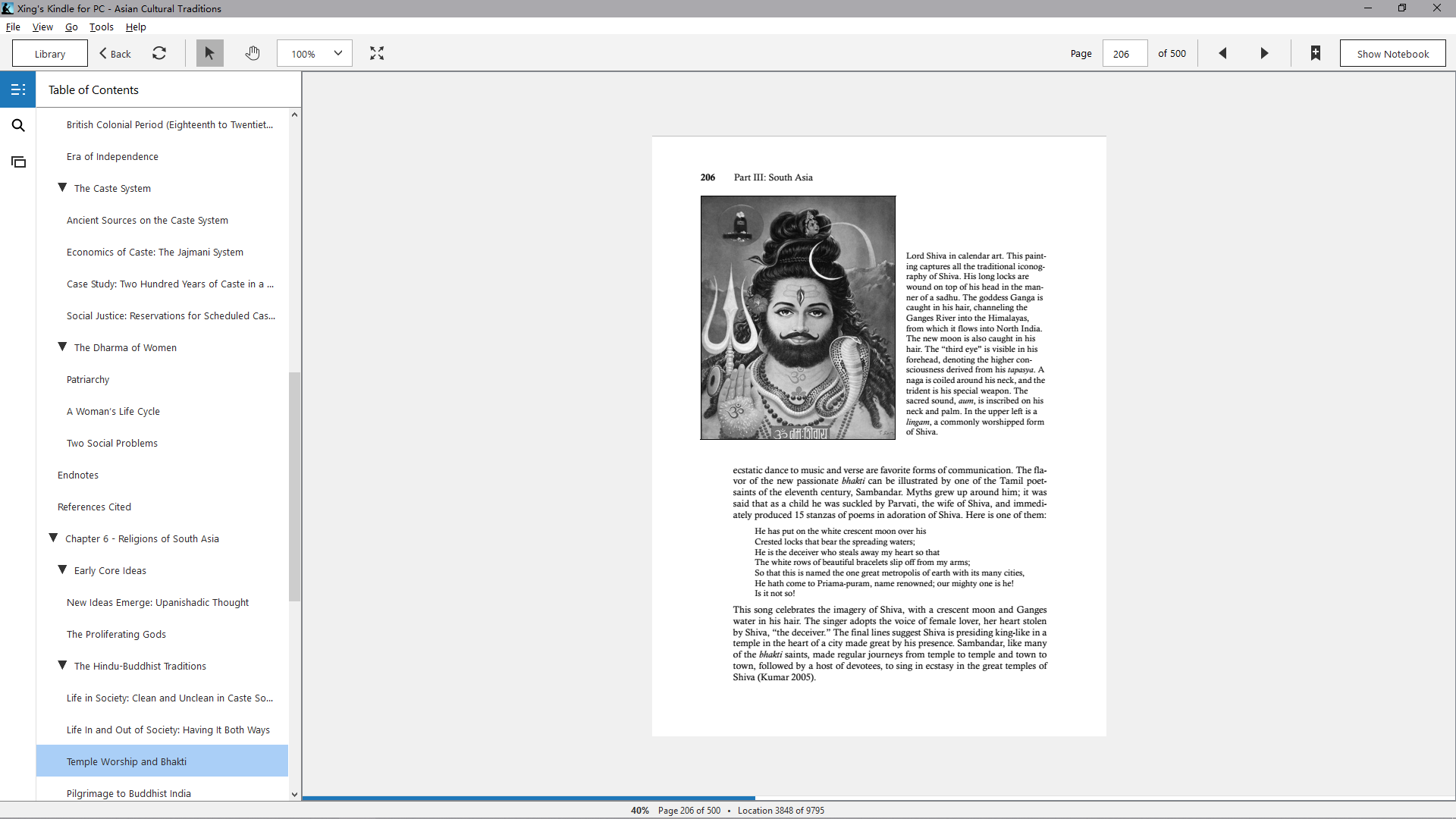
Task: Collapse The Dharma of Women section
Action: pyautogui.click(x=63, y=347)
